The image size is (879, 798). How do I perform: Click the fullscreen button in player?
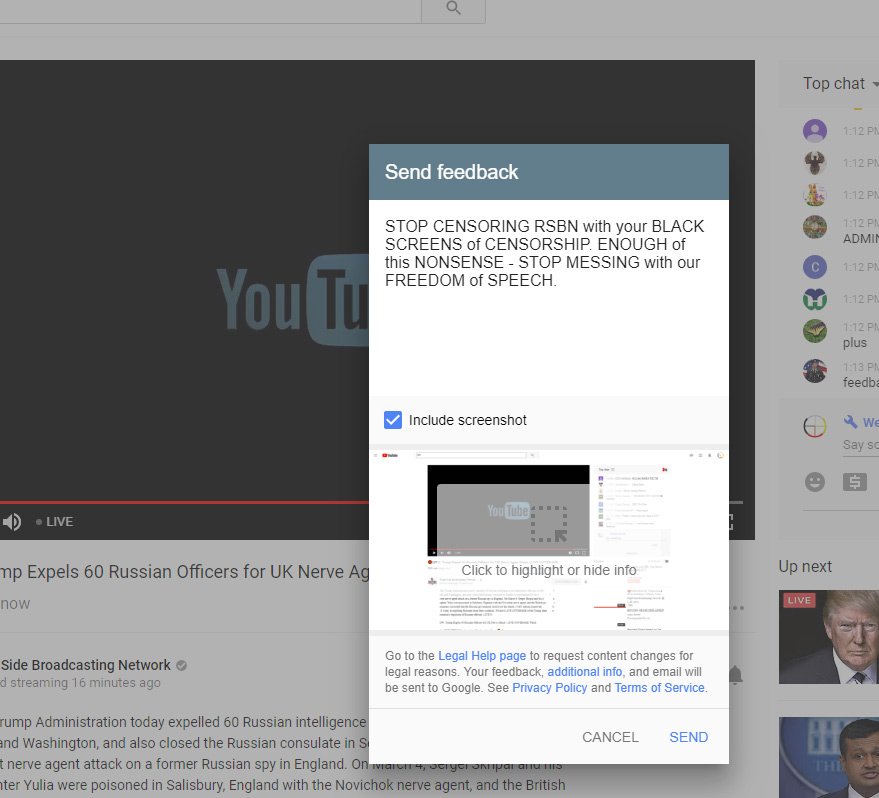click(731, 522)
